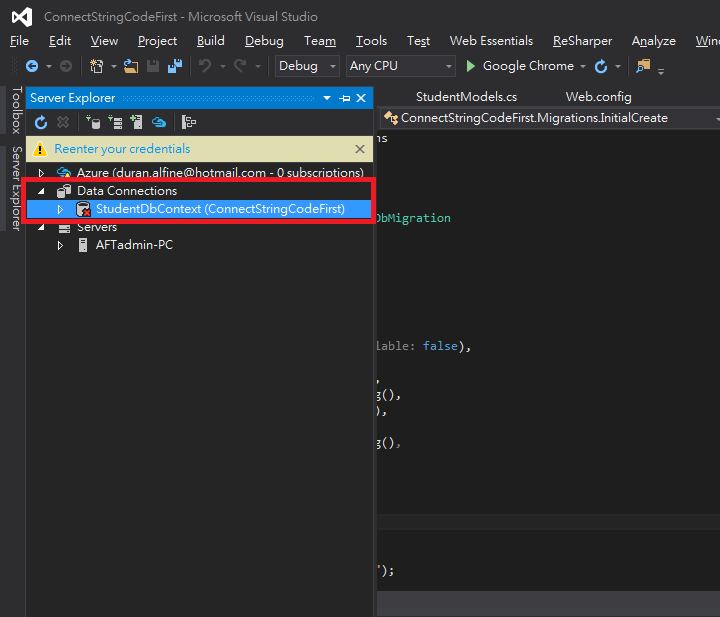720x617 pixels.
Task: Dismiss the Reenter your credentials notification
Action: (360, 149)
